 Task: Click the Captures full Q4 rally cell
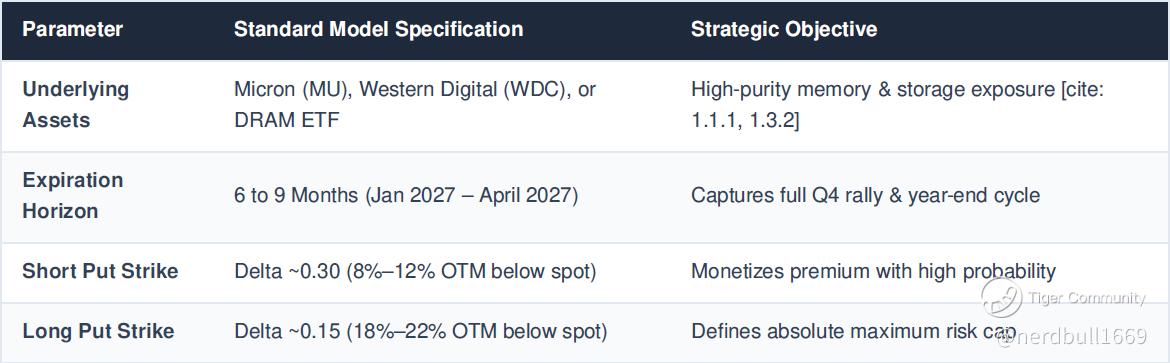point(865,196)
